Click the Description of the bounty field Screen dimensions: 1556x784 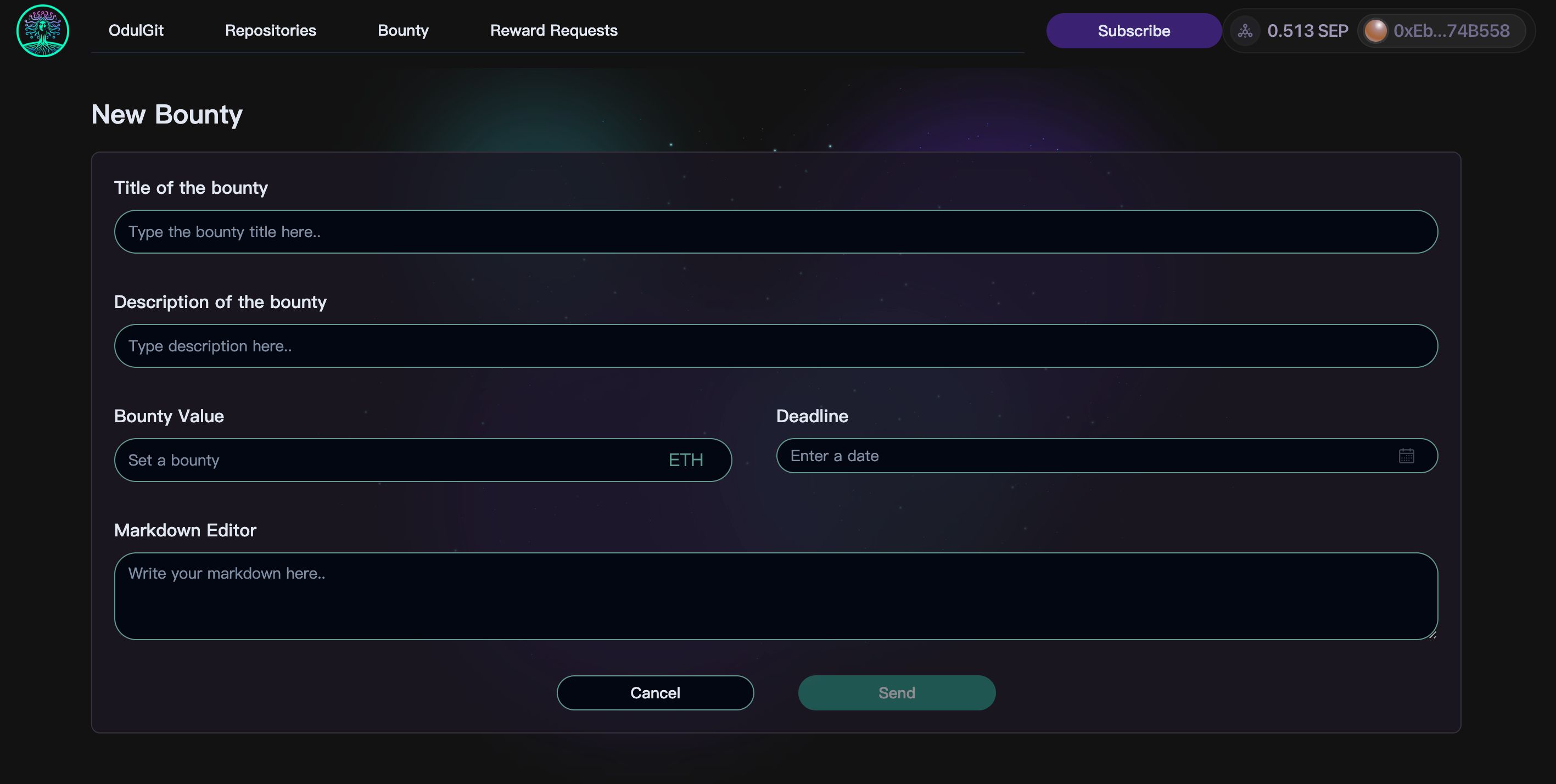[x=776, y=345]
